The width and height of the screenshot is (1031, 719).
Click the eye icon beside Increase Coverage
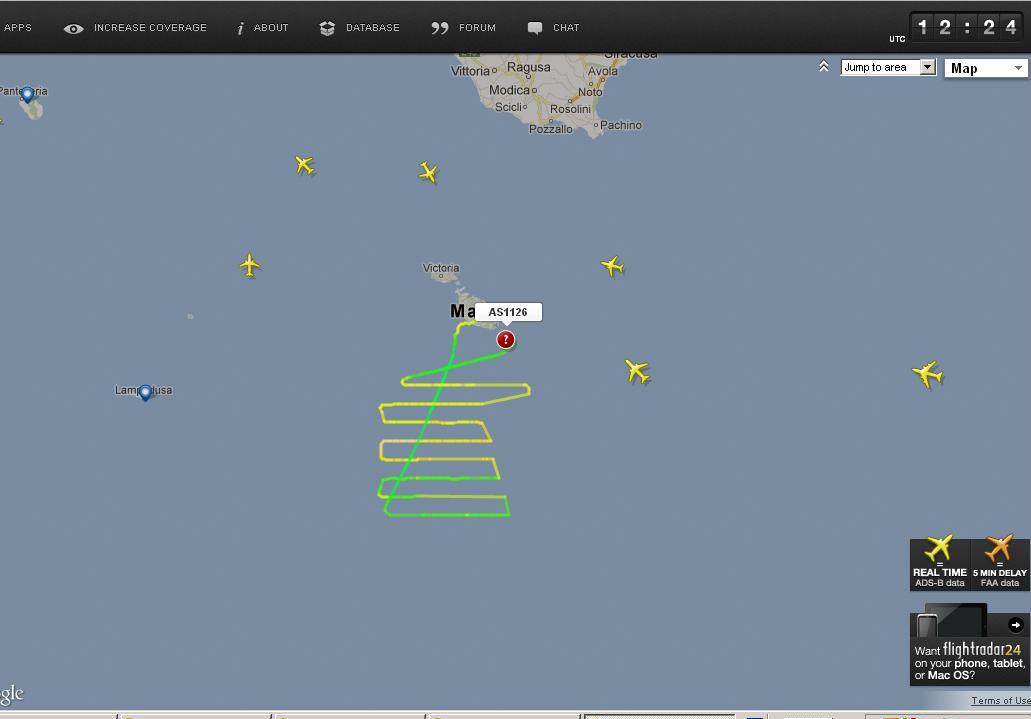click(74, 28)
